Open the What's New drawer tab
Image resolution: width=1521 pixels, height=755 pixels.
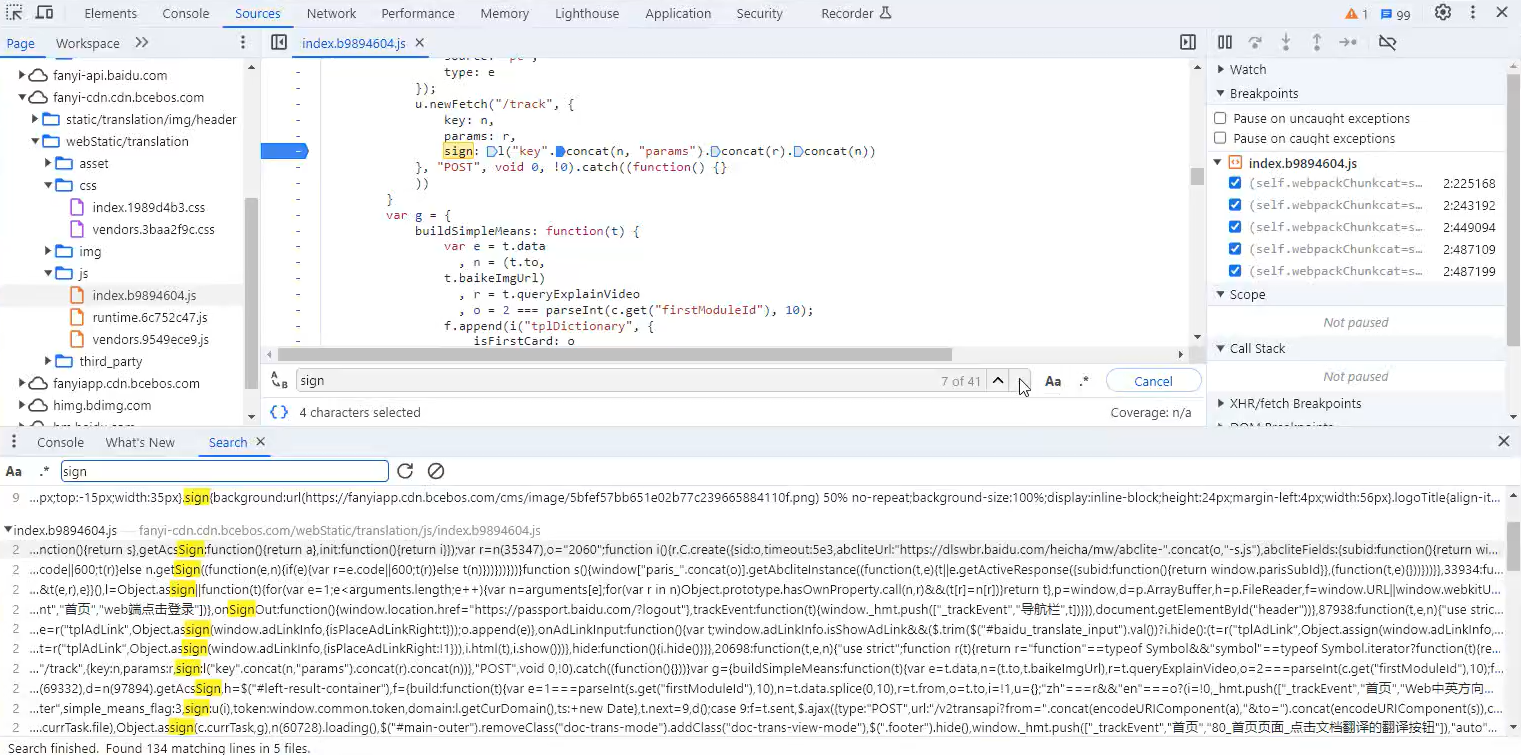point(140,442)
